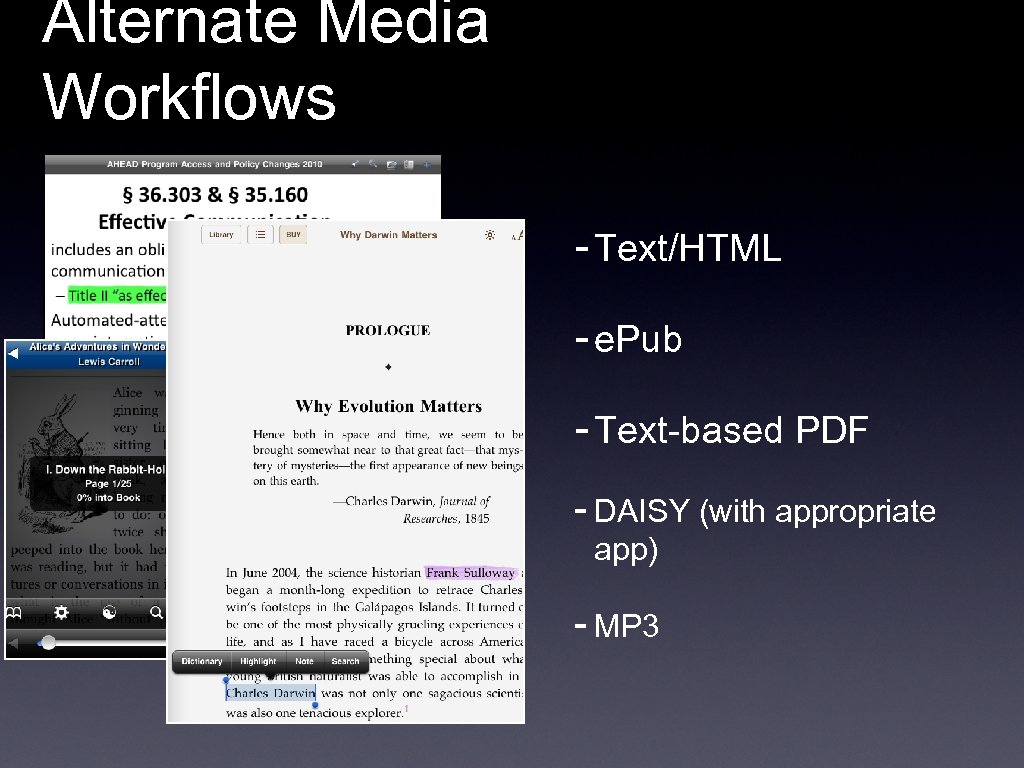Toggle night mode with the yin-yang icon
This screenshot has height=768, width=1024.
(x=108, y=613)
